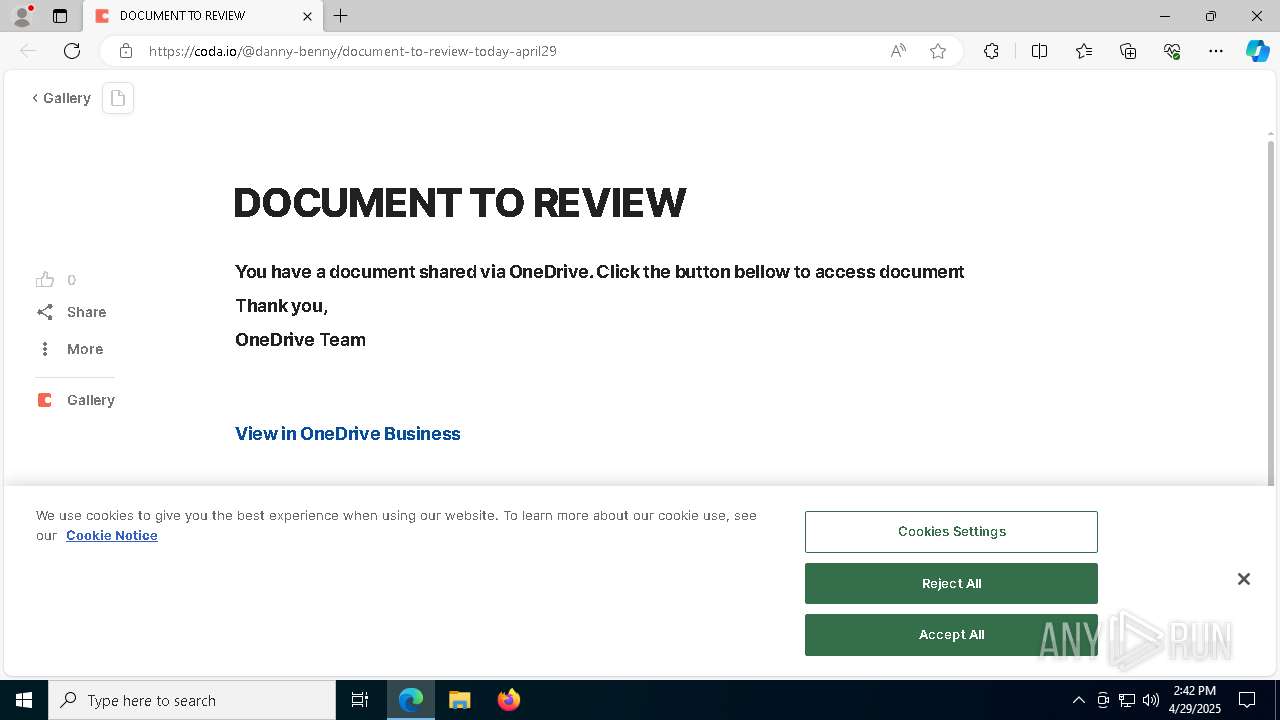This screenshot has width=1280, height=720.
Task: Select the DOCUMENT TO REVIEW browser tab
Action: point(203,16)
